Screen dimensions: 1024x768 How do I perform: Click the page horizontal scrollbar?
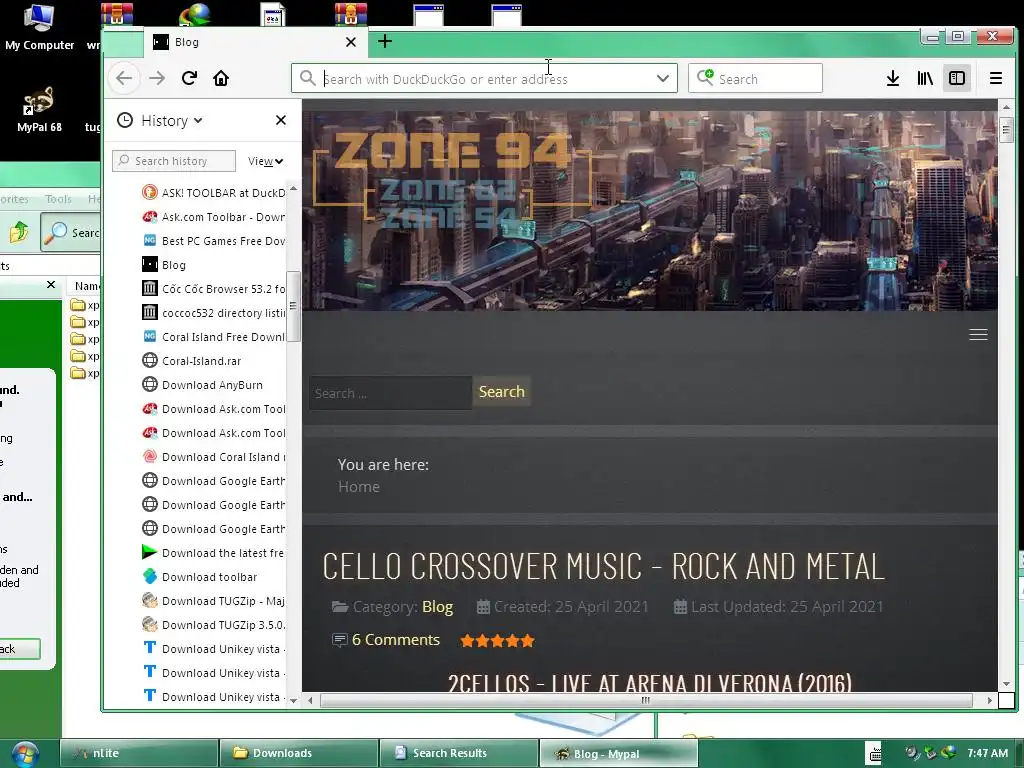click(645, 700)
